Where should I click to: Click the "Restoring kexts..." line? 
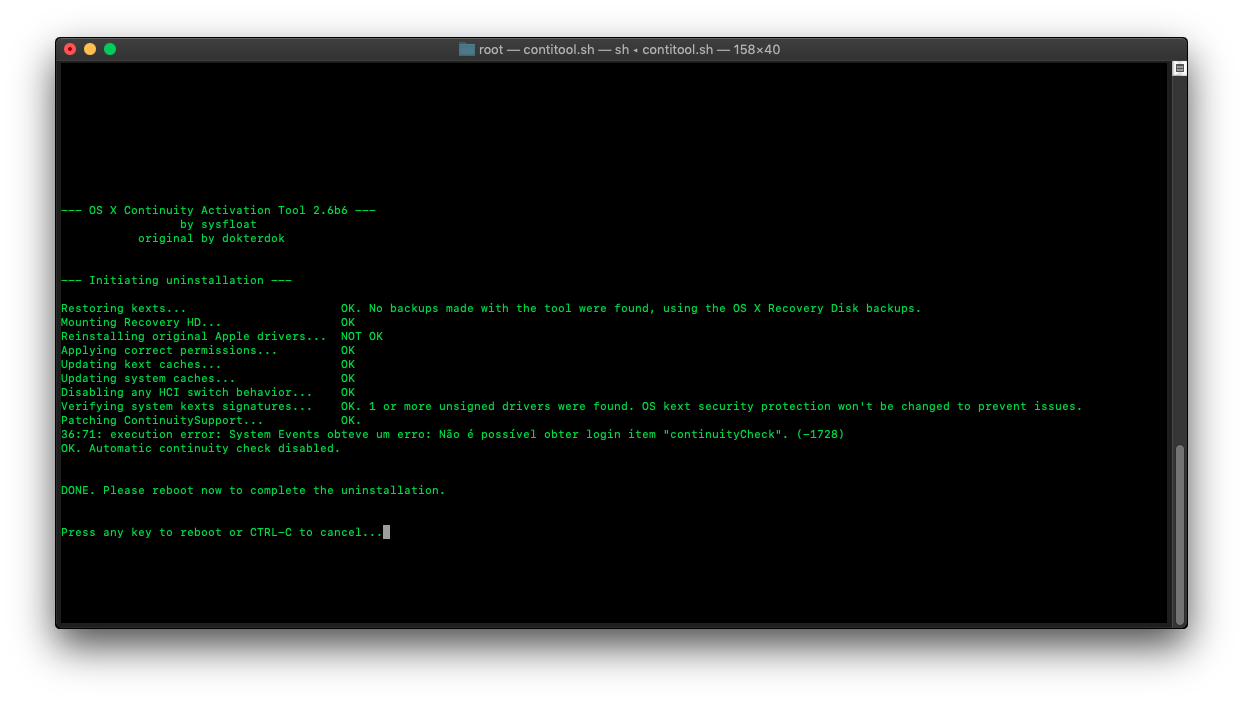pyautogui.click(x=491, y=308)
